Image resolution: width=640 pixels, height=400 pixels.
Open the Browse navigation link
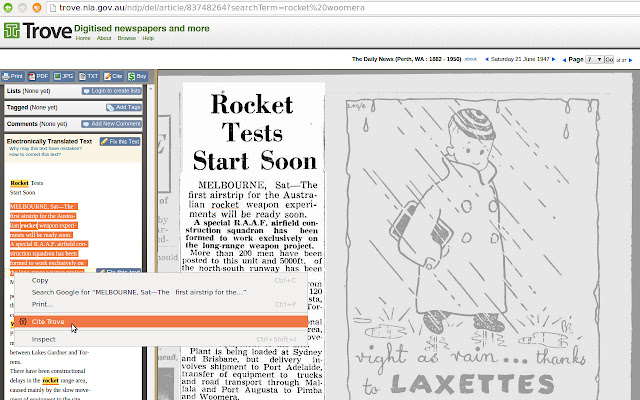(127, 38)
